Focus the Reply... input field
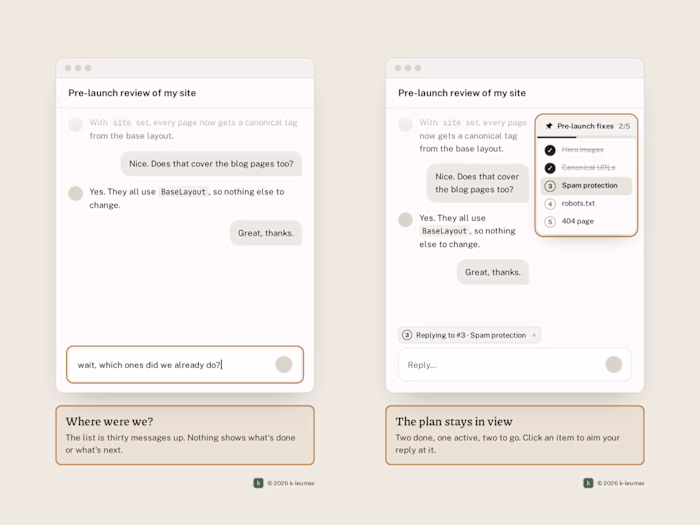 [514, 365]
